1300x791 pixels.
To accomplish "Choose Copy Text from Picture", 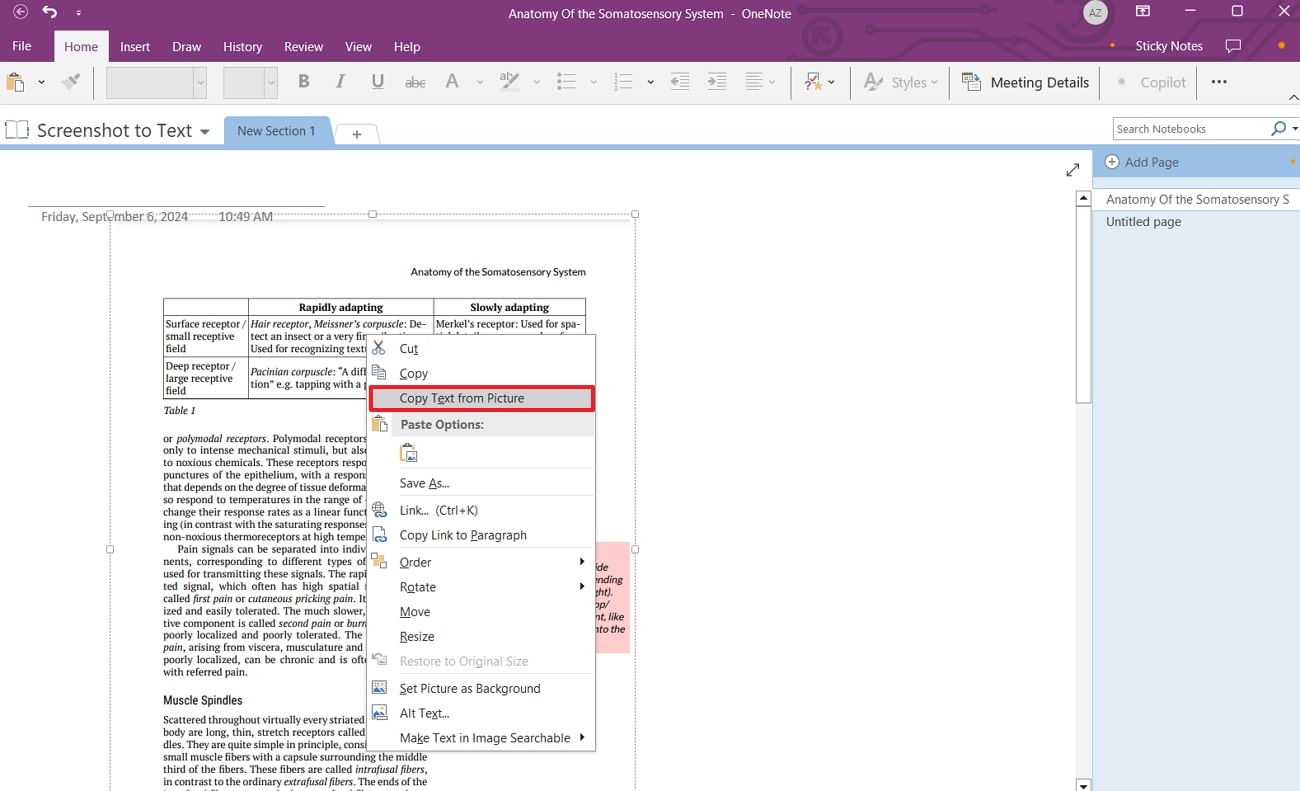I will point(481,398).
